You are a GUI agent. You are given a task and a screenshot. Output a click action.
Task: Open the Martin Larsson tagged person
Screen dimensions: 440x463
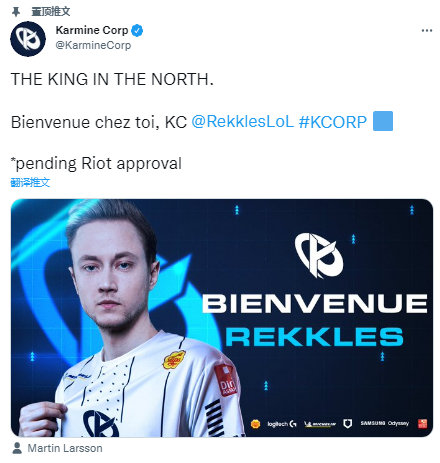[65, 448]
